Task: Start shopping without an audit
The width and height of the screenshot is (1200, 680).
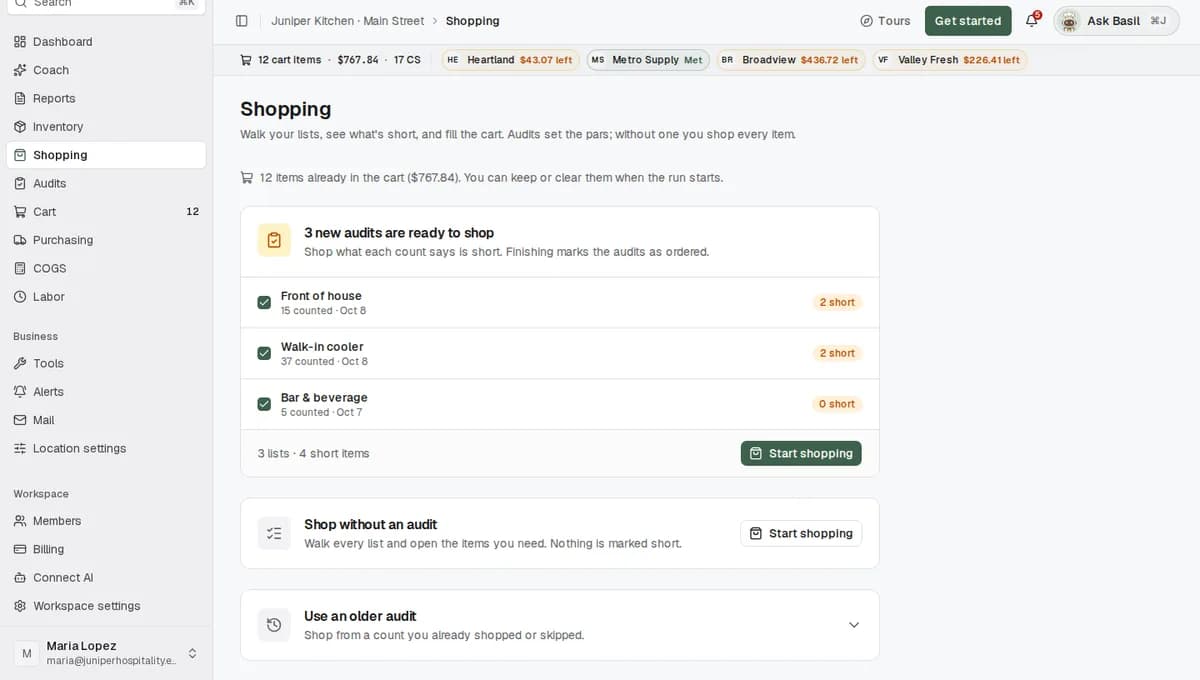Action: (x=801, y=533)
